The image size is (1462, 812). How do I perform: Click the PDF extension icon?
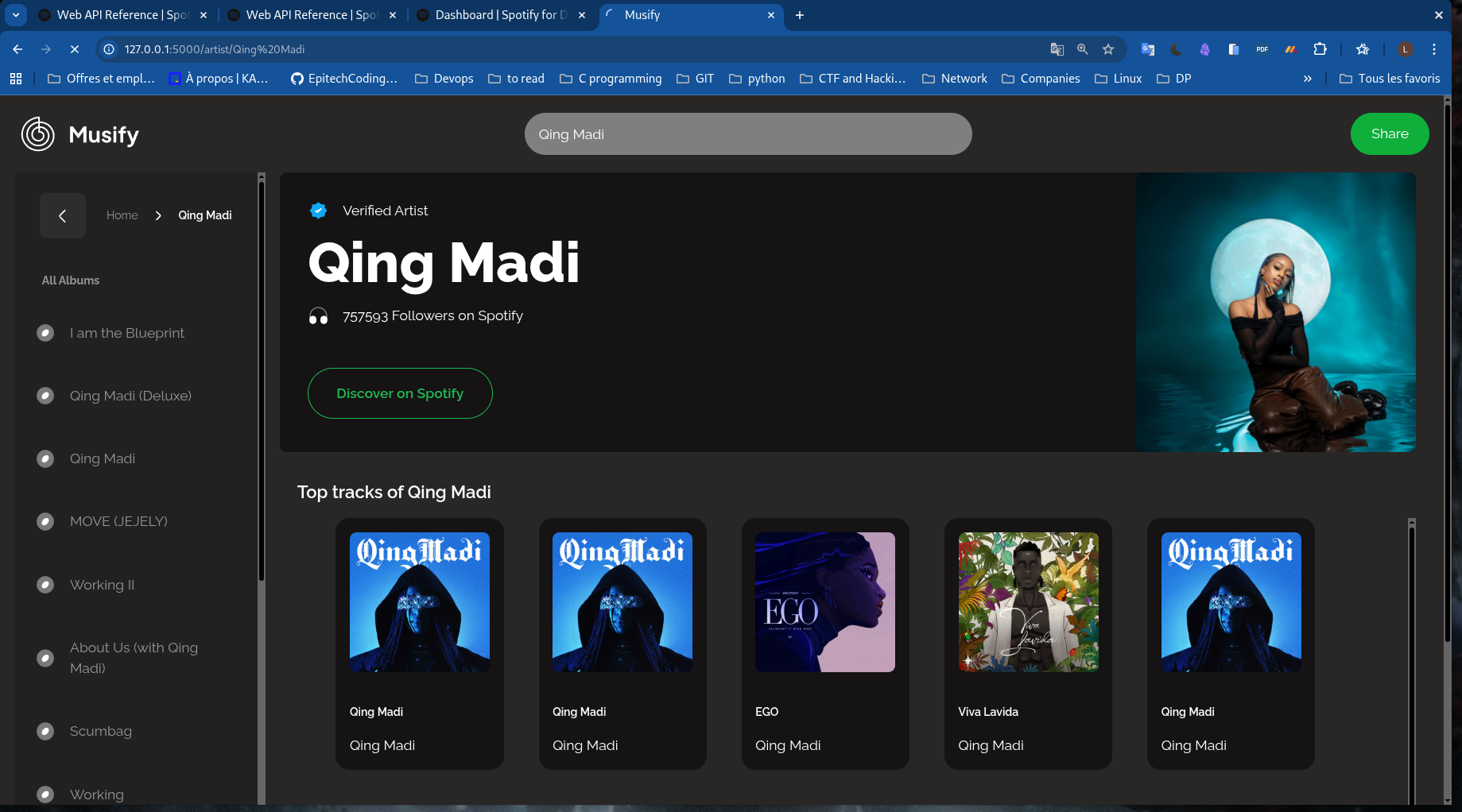tap(1262, 49)
